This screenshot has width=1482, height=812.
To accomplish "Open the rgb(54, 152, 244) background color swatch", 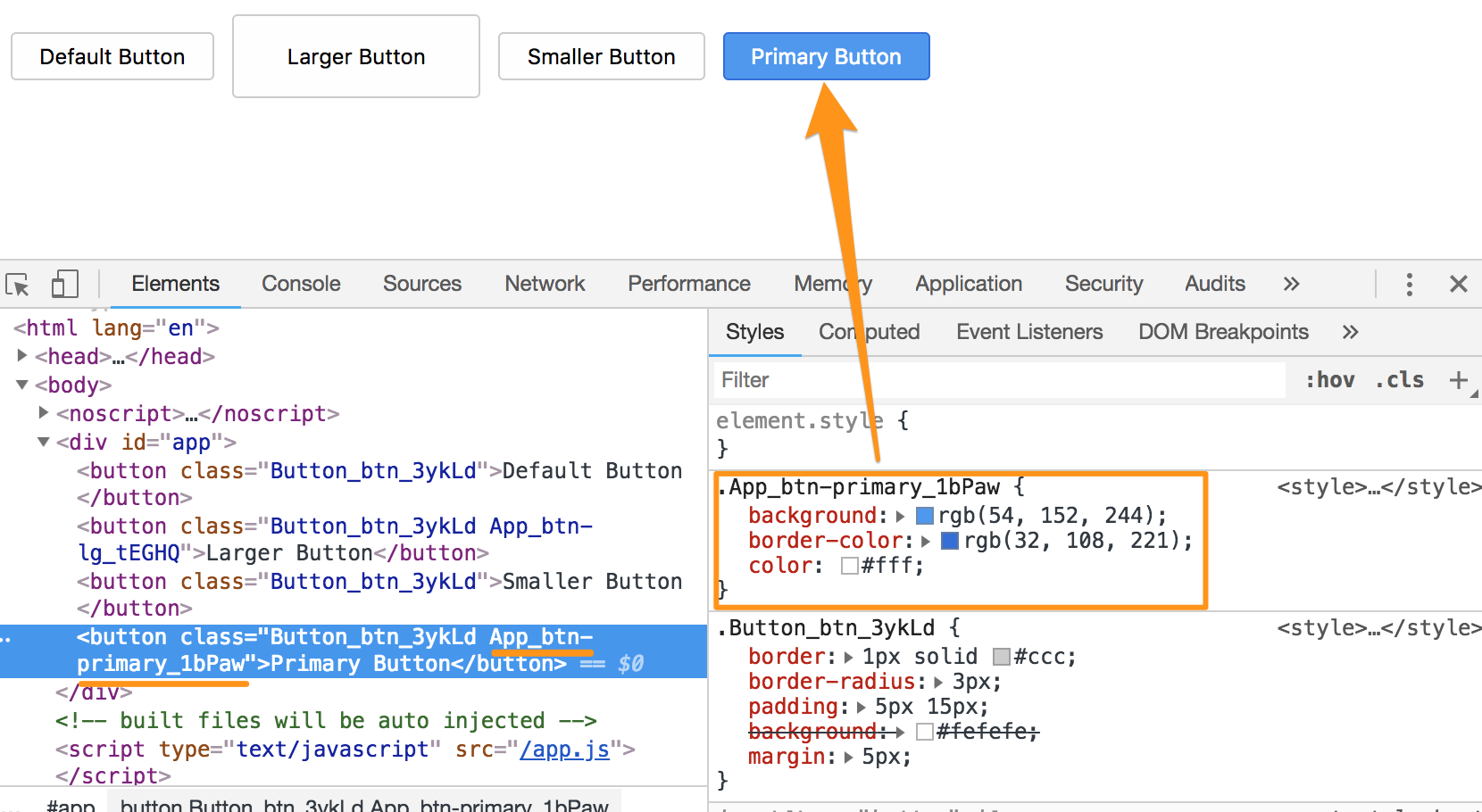I will tap(925, 516).
